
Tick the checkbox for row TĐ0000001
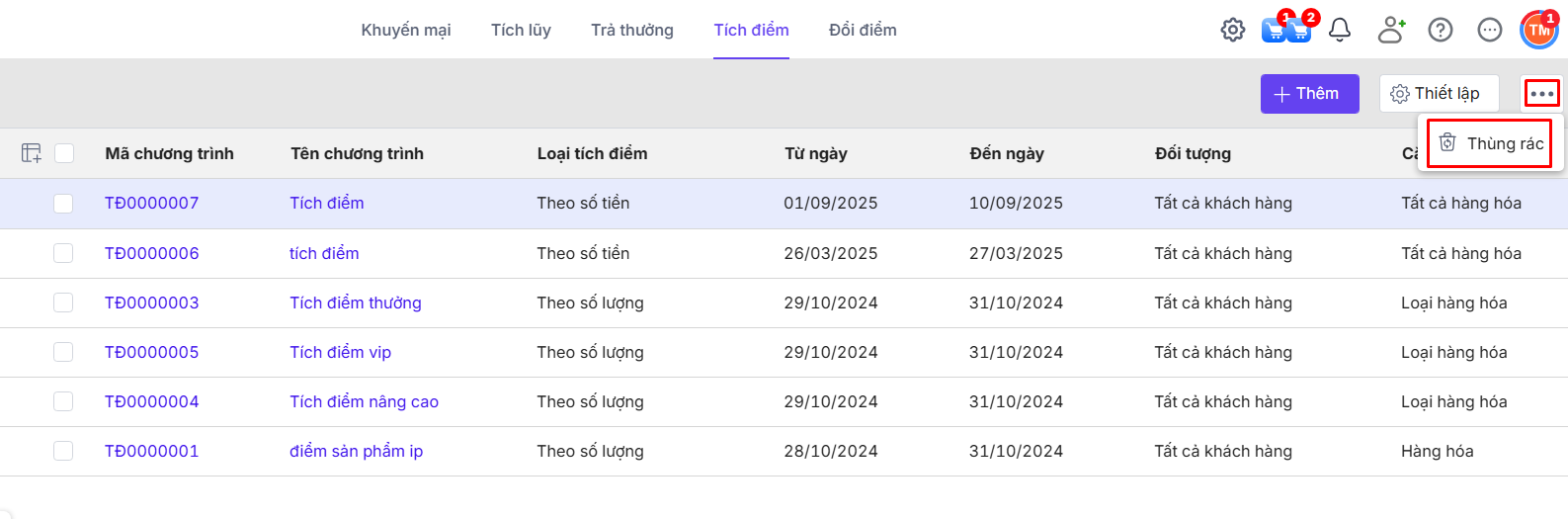(63, 451)
